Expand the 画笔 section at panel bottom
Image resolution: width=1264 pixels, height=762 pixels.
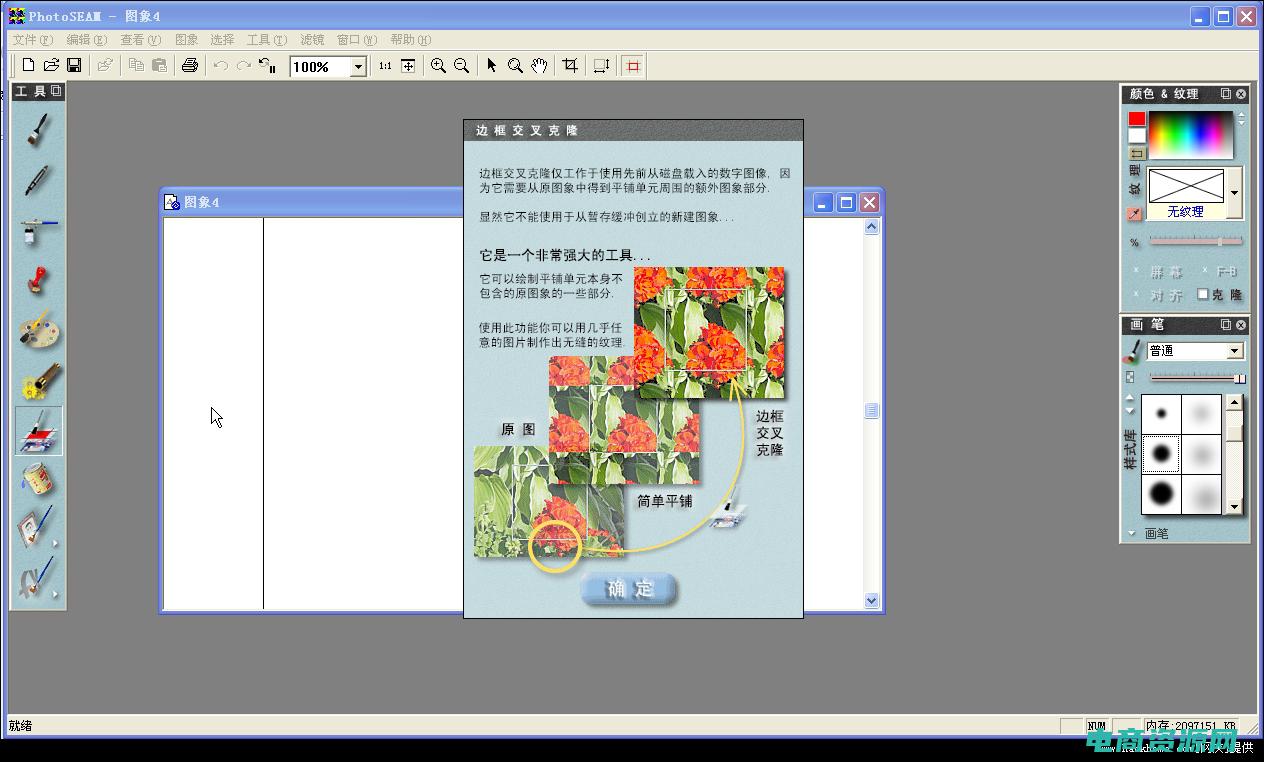(1132, 533)
